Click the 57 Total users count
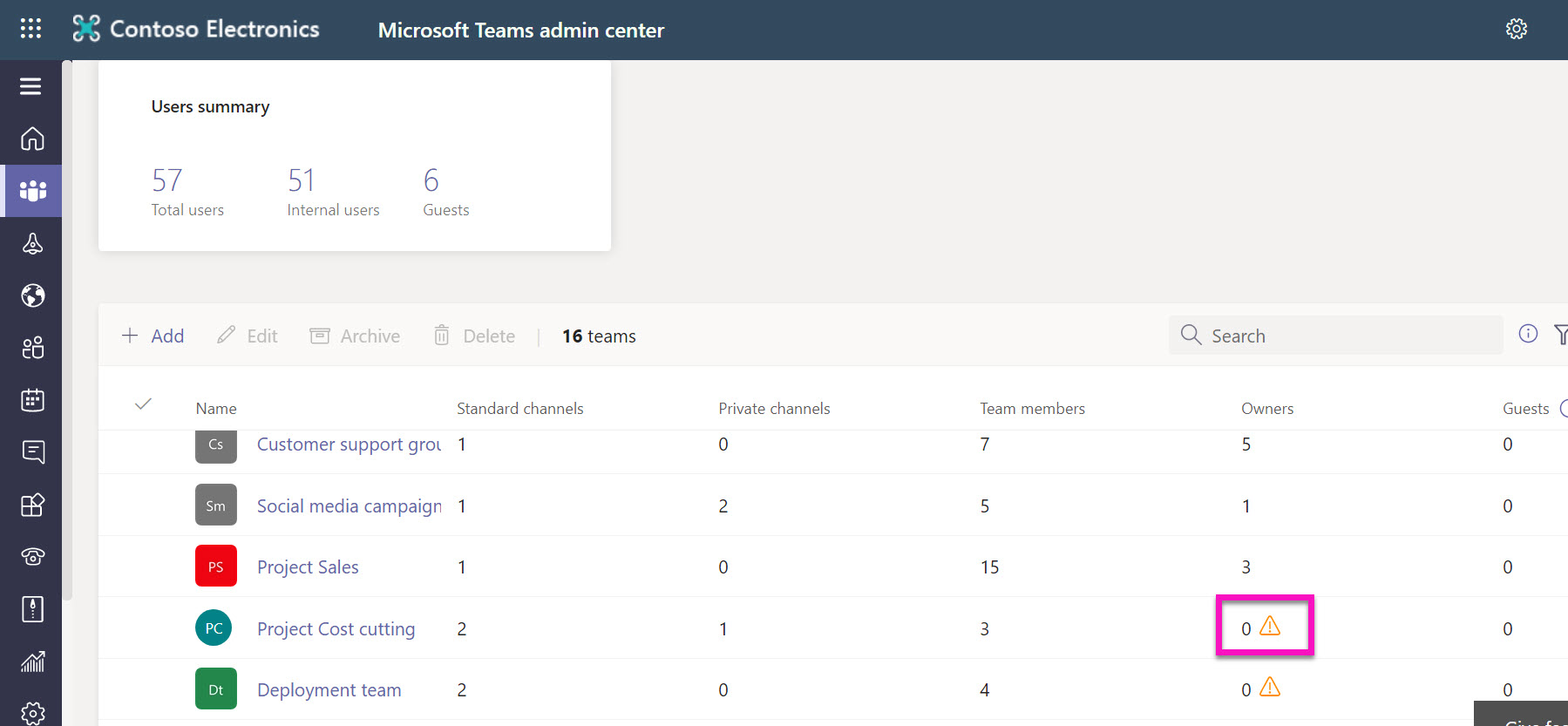The height and width of the screenshot is (726, 1568). click(166, 180)
